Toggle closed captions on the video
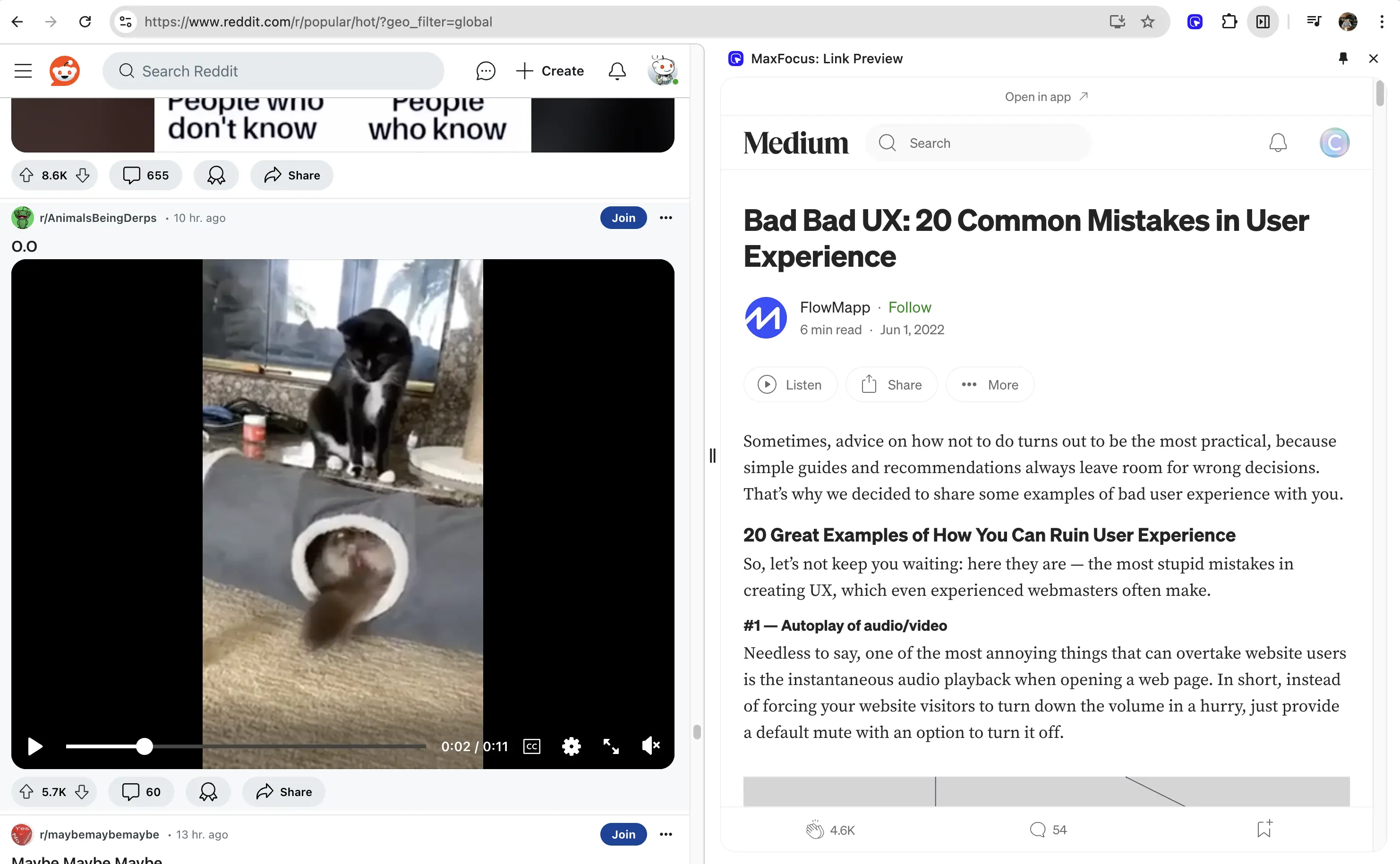The width and height of the screenshot is (1400, 864). pos(531,746)
